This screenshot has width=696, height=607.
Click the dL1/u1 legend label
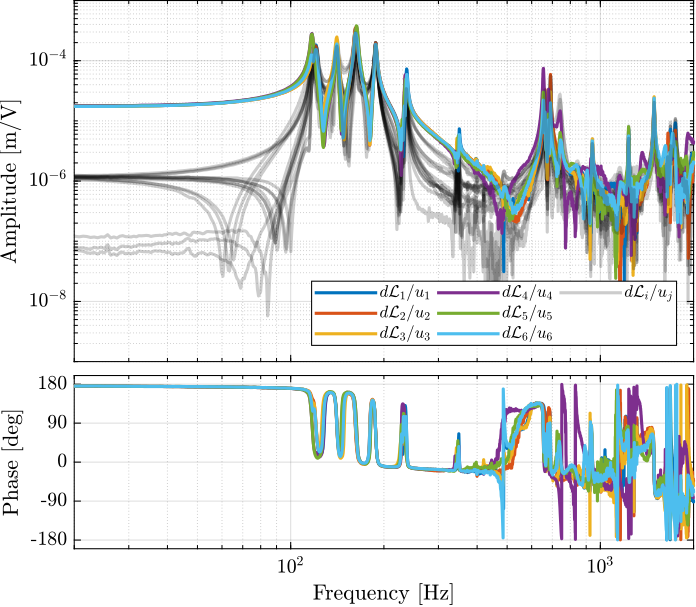click(x=404, y=293)
